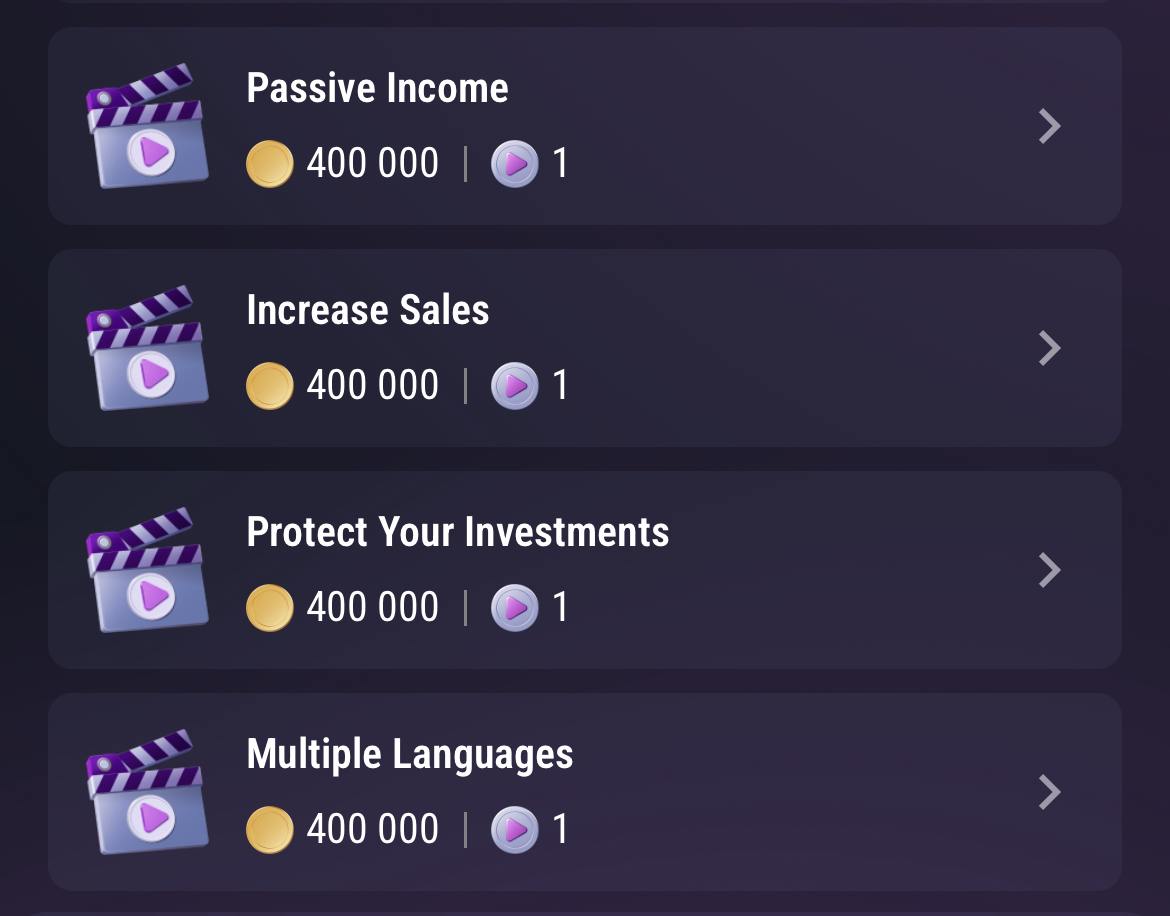Select the Protect Your Investments title

pyautogui.click(x=457, y=532)
